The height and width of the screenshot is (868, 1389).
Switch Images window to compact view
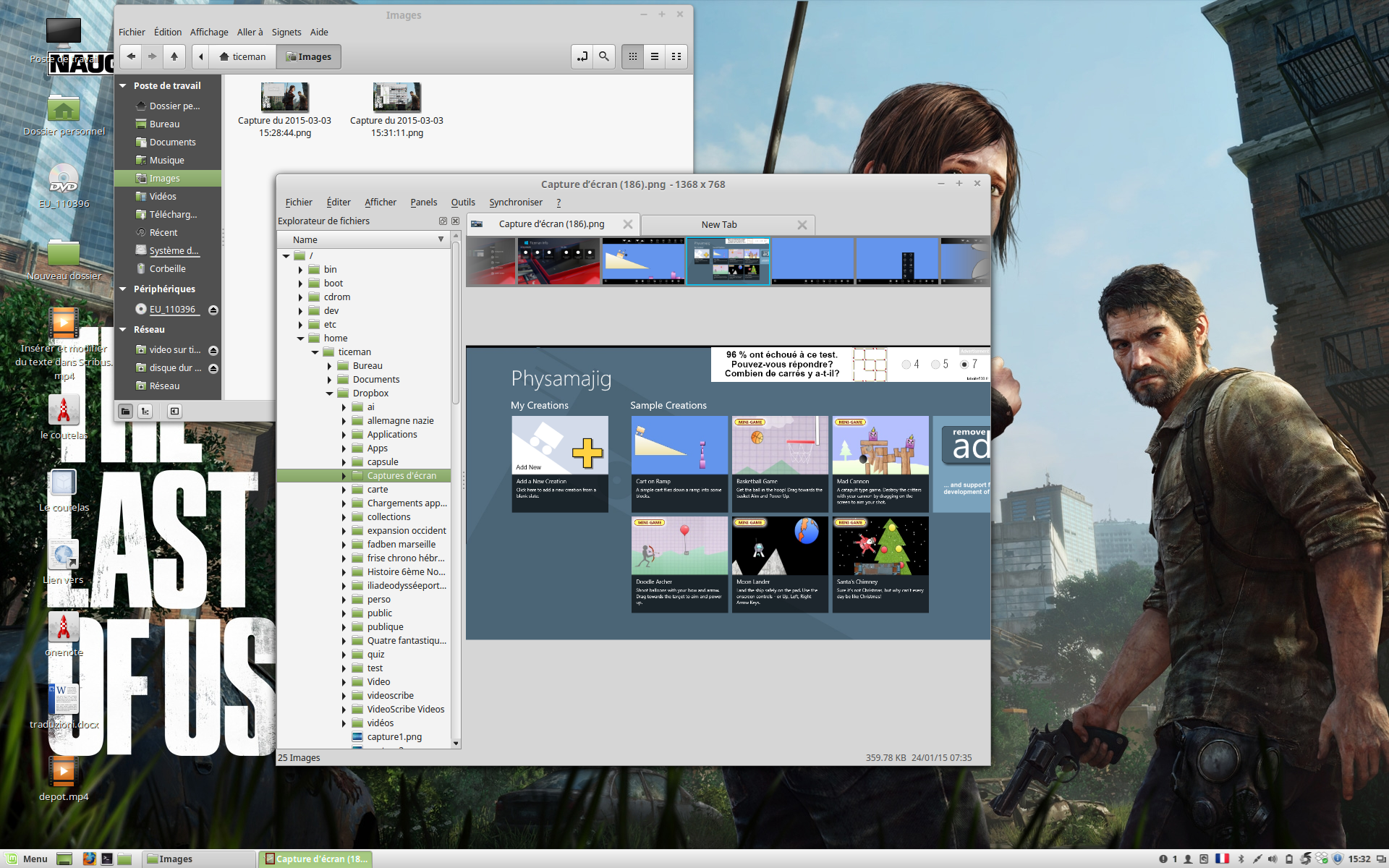[676, 56]
